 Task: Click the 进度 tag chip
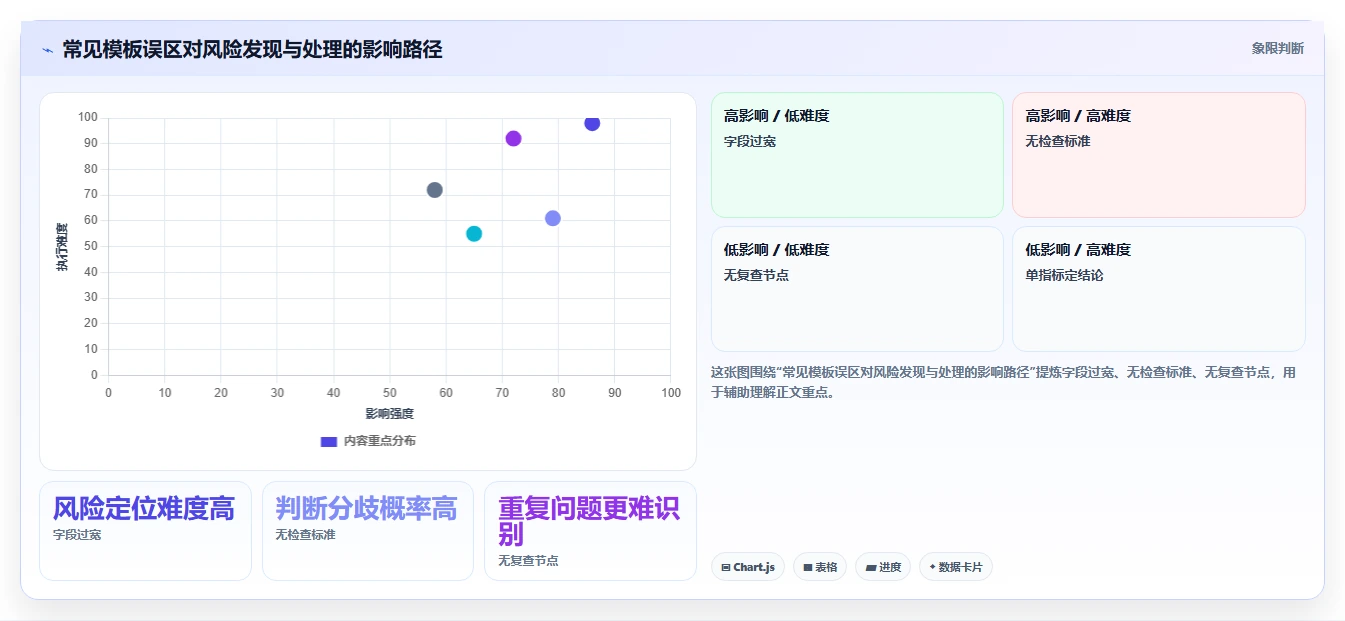click(883, 567)
